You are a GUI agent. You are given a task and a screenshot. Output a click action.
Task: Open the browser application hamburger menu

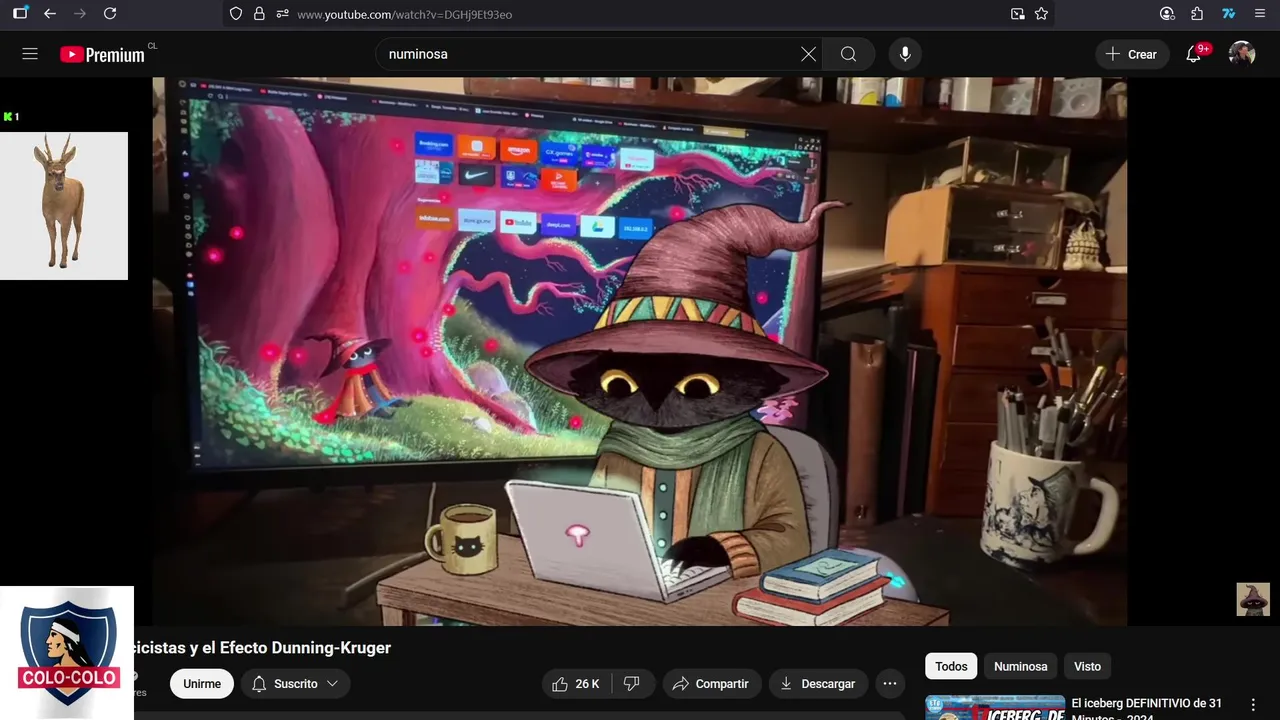pos(1259,14)
